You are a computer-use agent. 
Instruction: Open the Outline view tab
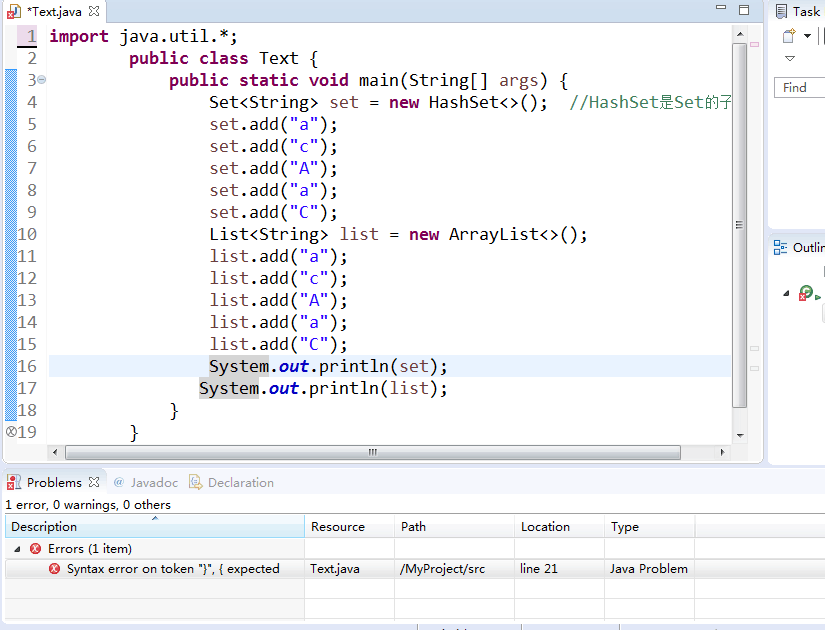(x=799, y=247)
